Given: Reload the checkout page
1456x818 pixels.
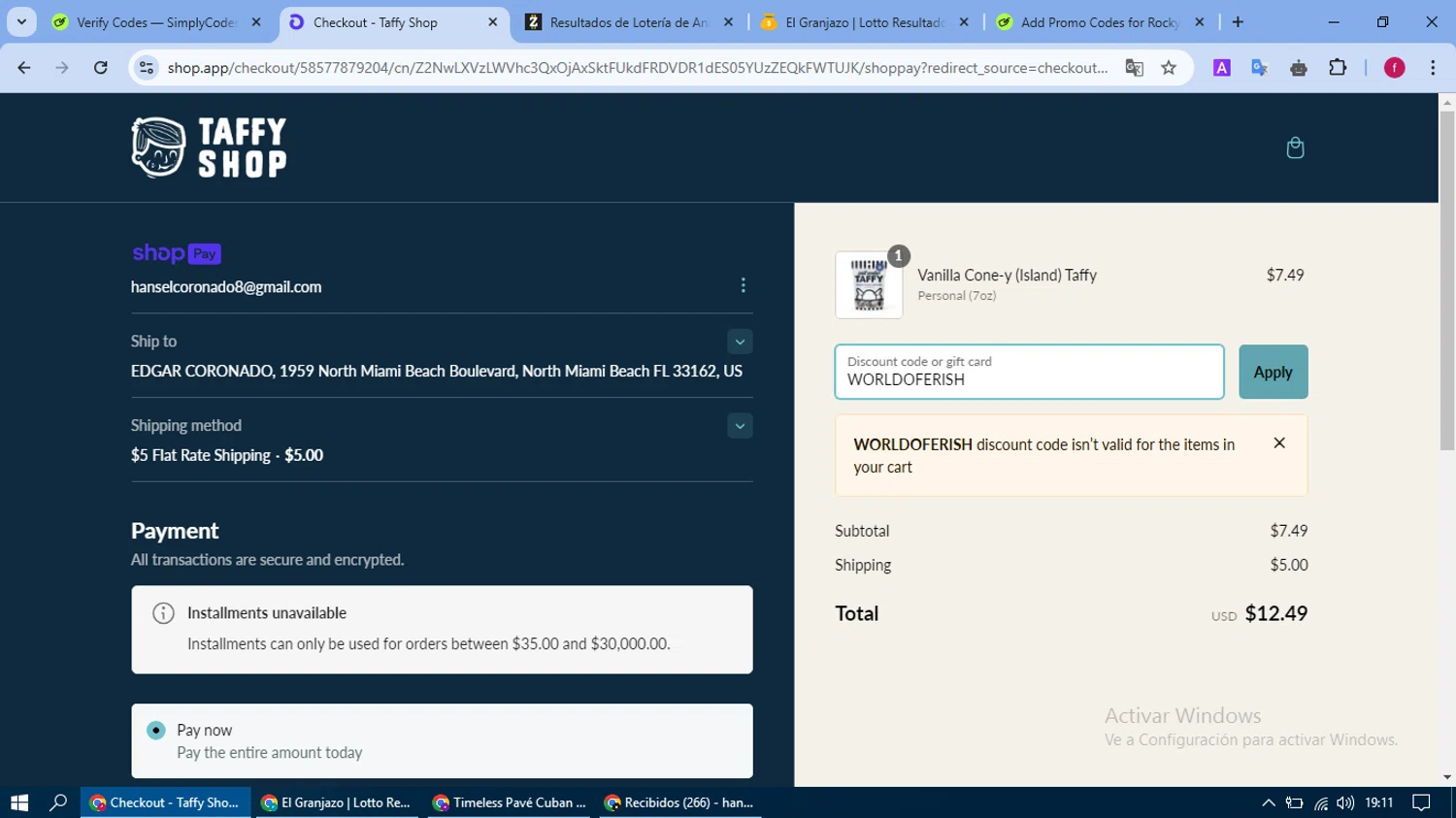Looking at the screenshot, I should 100,68.
